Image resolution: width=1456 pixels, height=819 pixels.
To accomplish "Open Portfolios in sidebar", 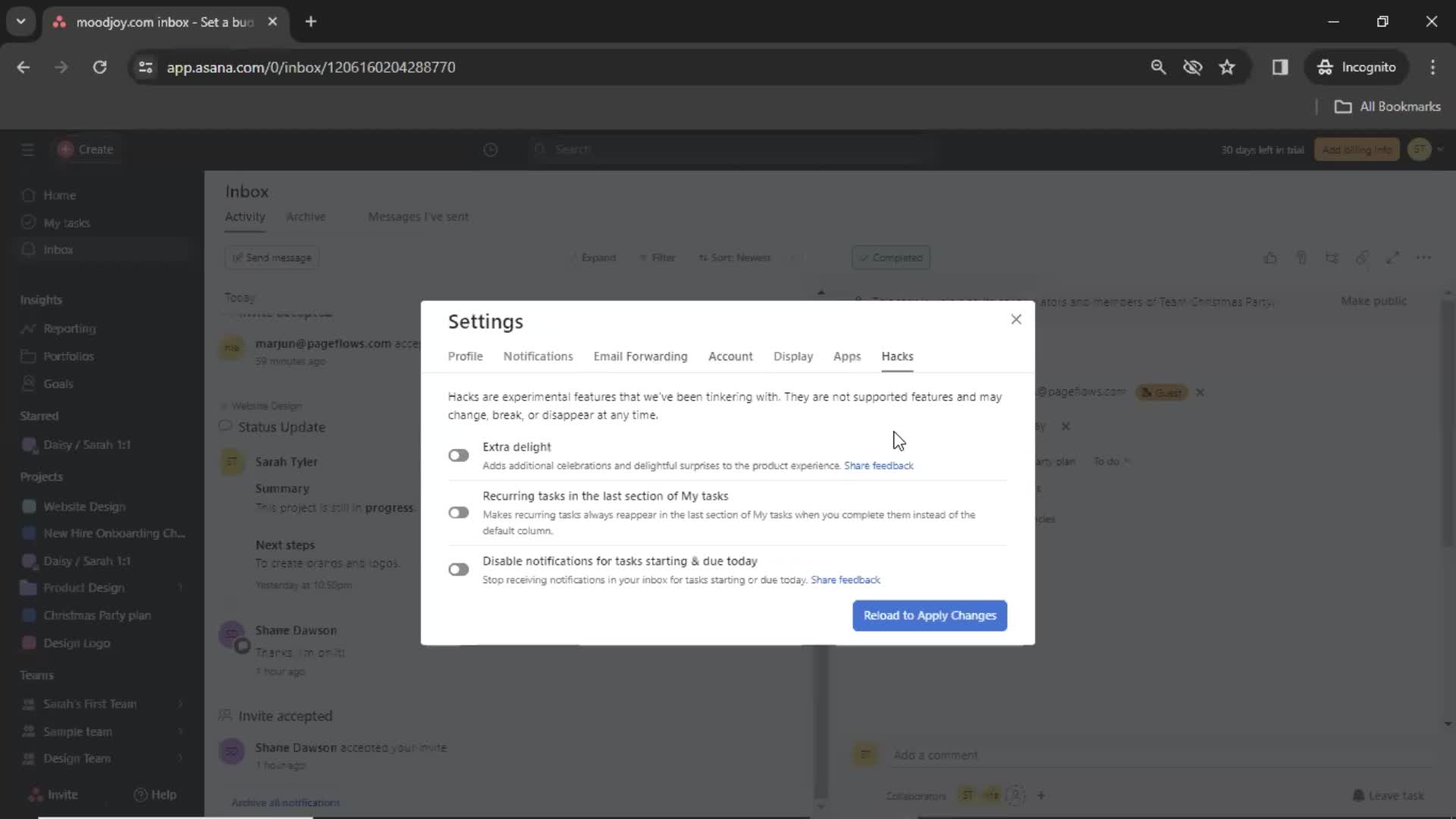I will pos(68,356).
